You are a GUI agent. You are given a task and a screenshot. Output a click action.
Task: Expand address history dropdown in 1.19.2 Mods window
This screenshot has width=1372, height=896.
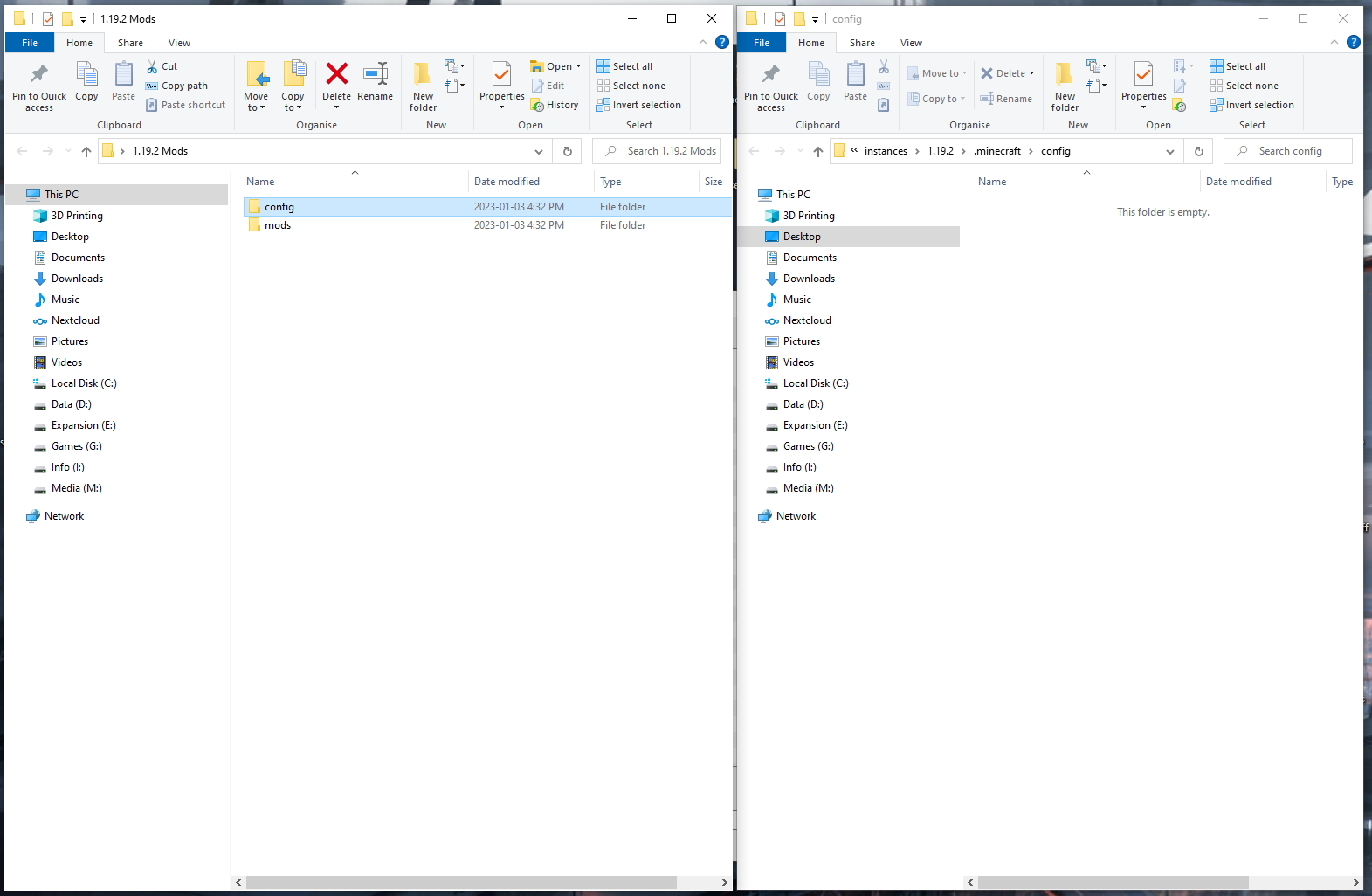click(x=539, y=151)
